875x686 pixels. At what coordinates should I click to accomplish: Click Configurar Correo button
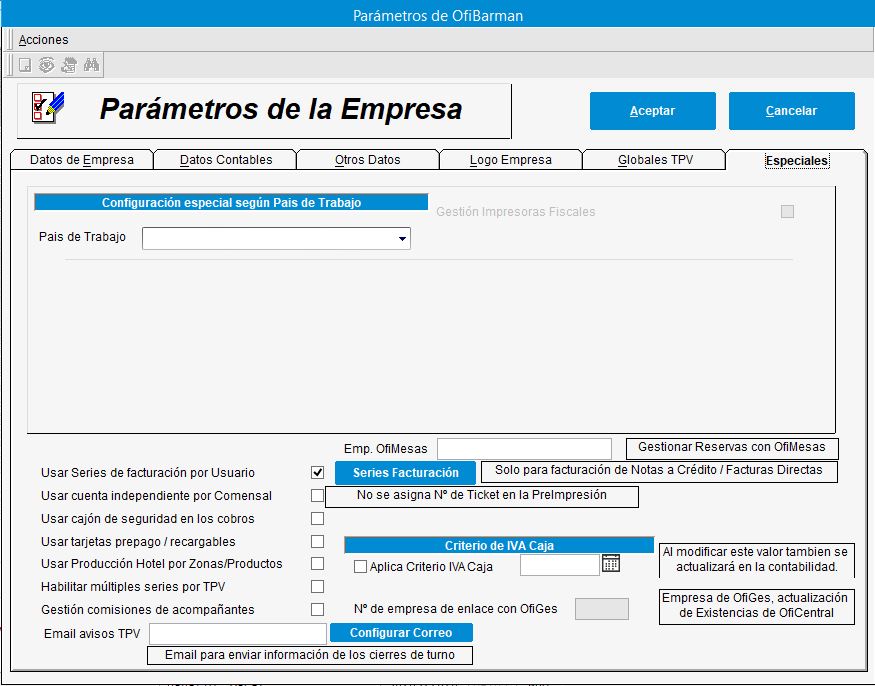coord(401,632)
